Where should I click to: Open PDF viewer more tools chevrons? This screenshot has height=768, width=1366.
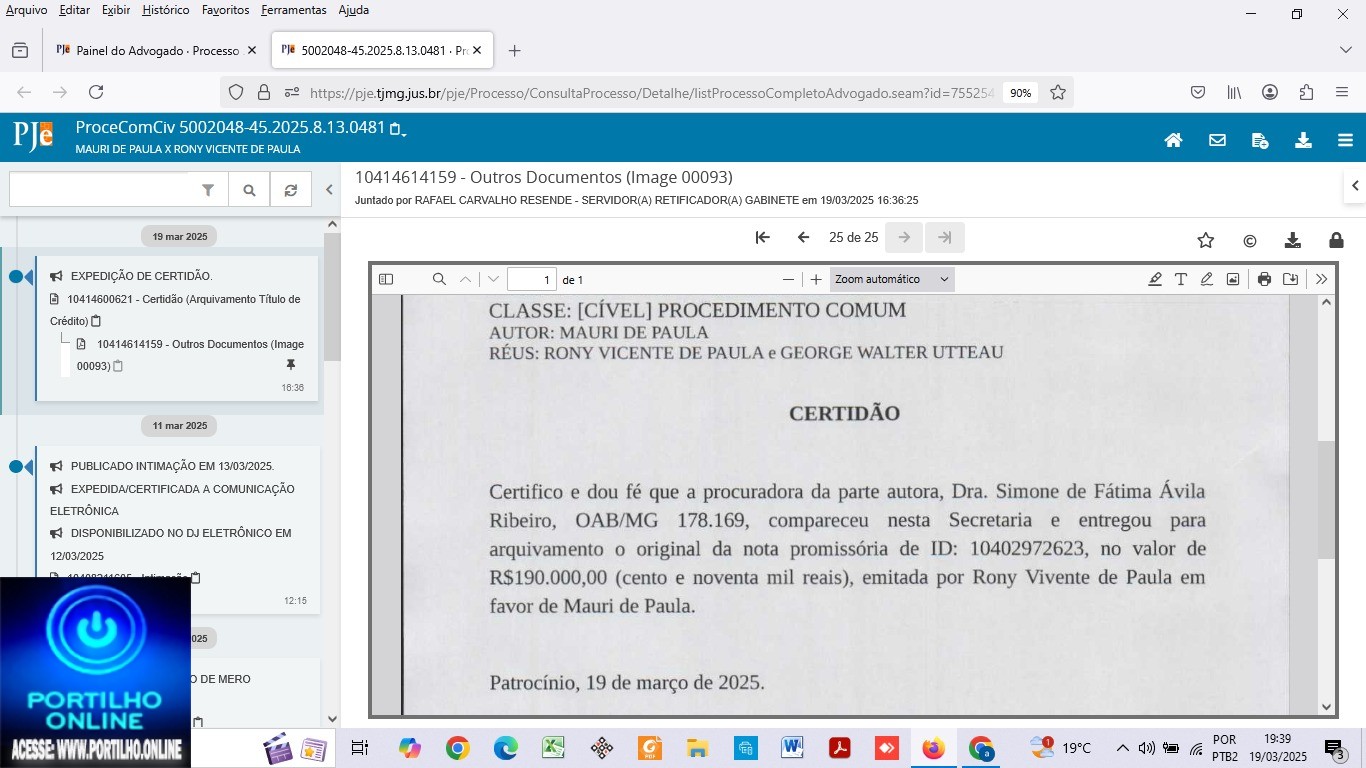click(1321, 280)
